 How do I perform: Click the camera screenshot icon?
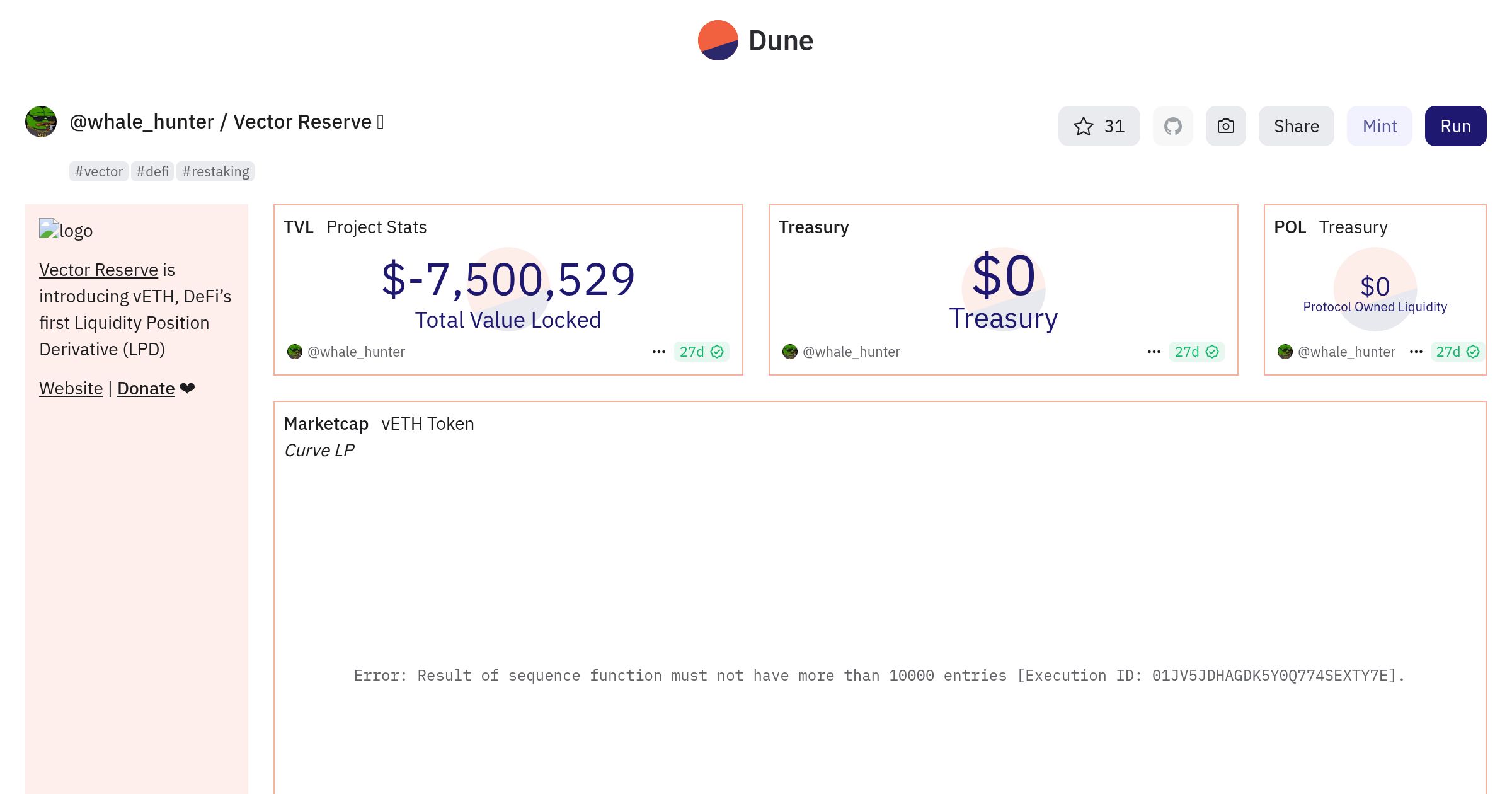[x=1225, y=126]
